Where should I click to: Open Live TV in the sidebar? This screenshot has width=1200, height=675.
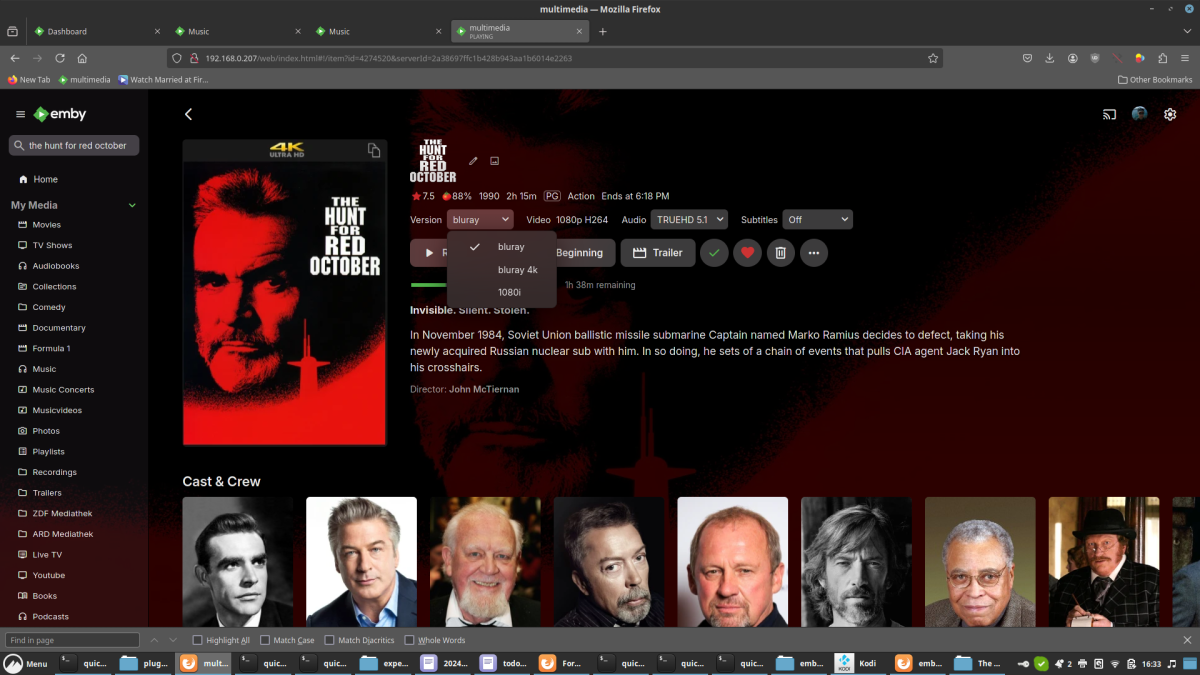coord(47,554)
